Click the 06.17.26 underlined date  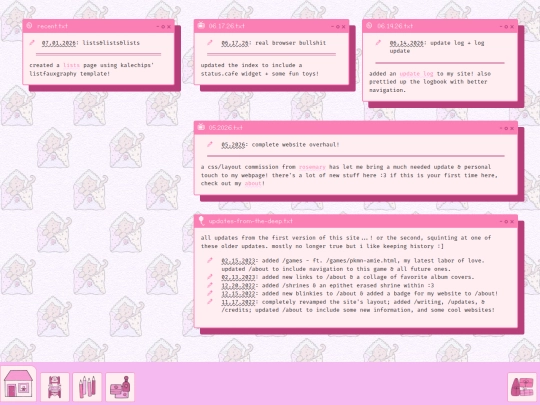[235, 43]
